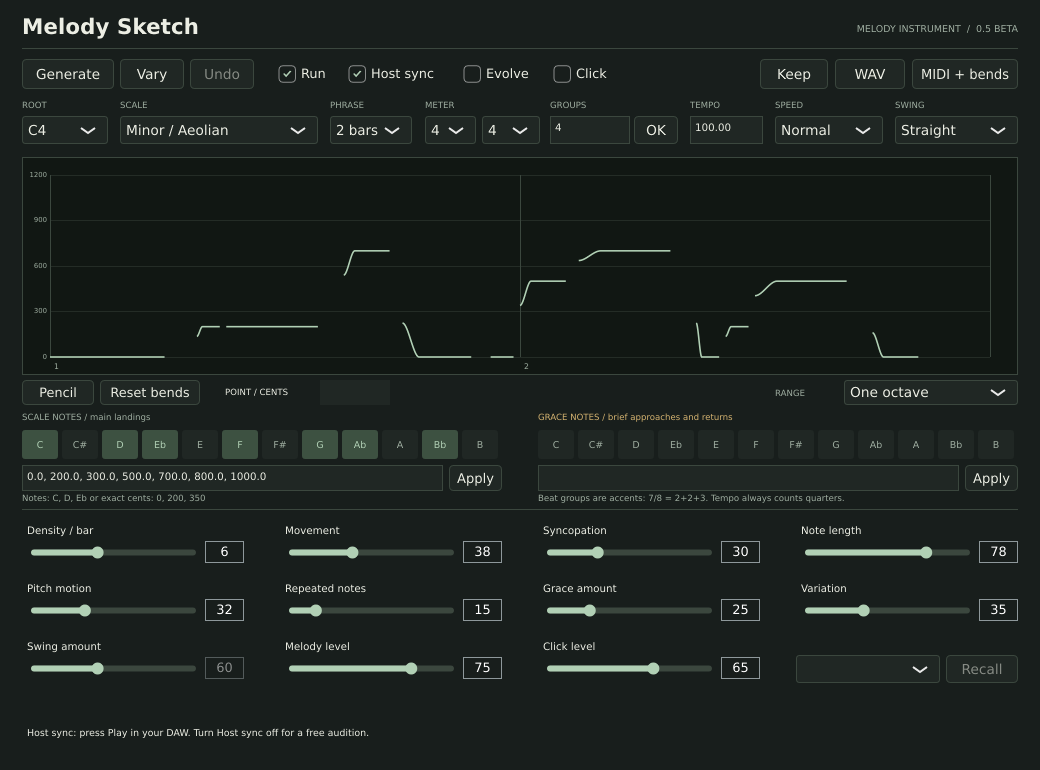The width and height of the screenshot is (1040, 770).
Task: Click the Point / Cents field
Action: (x=355, y=393)
